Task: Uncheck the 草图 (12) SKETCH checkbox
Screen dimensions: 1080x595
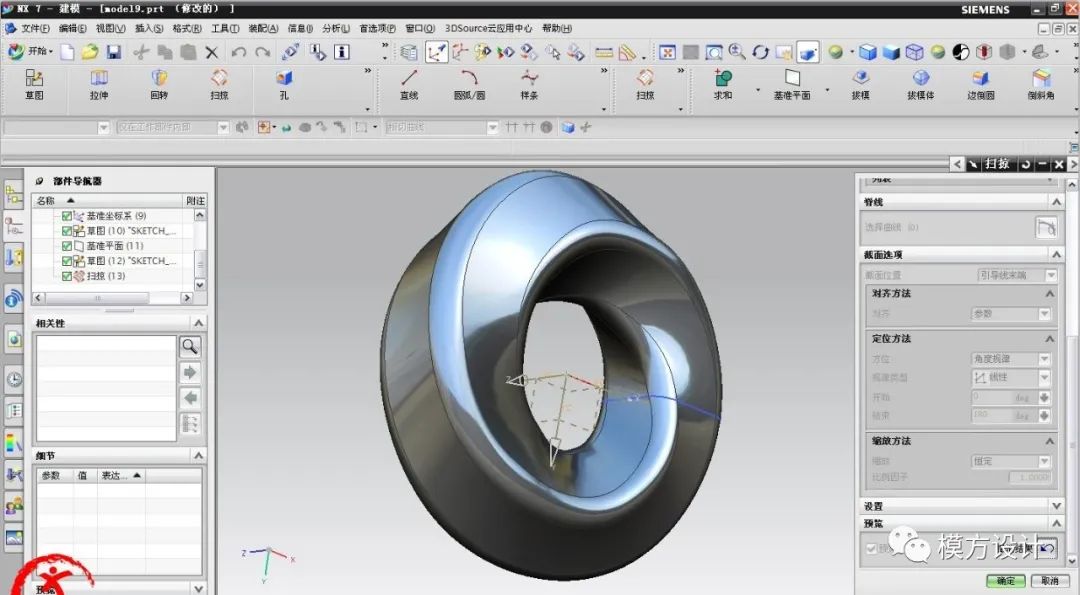Action: click(x=67, y=261)
